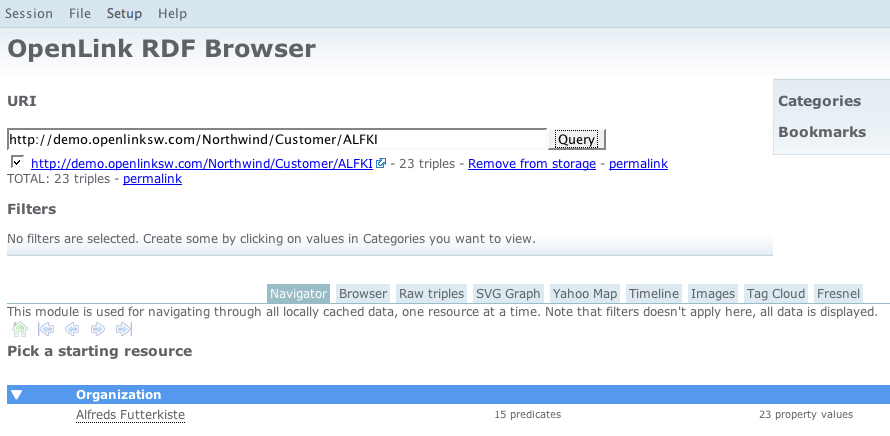This screenshot has width=890, height=436.
Task: Expand the Bookmarks side panel
Action: click(822, 132)
